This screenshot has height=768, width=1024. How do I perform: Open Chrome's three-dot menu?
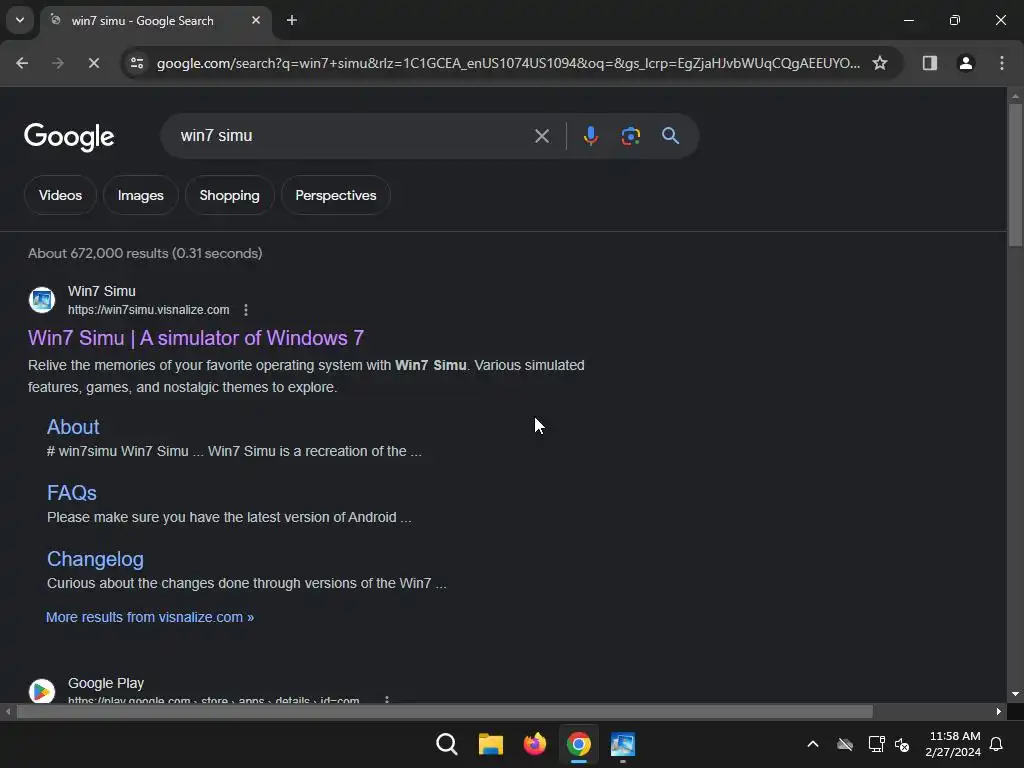[1001, 63]
